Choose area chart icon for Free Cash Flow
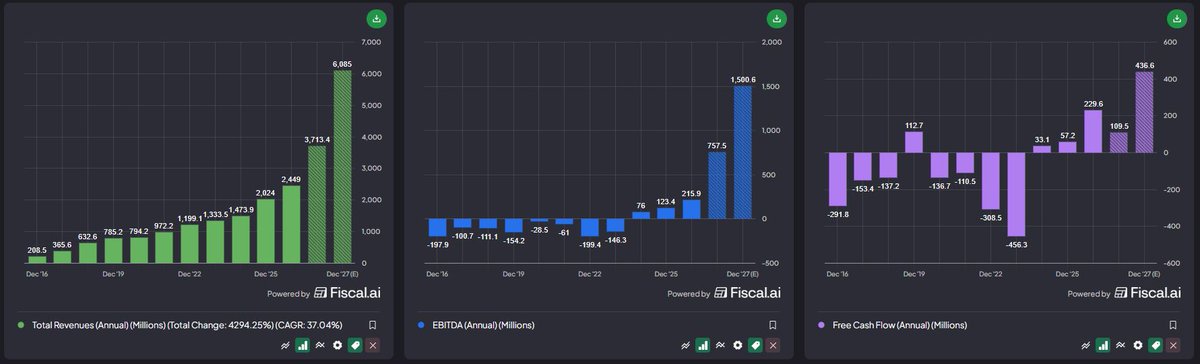Image resolution: width=1200 pixels, height=364 pixels. pyautogui.click(x=1120, y=345)
